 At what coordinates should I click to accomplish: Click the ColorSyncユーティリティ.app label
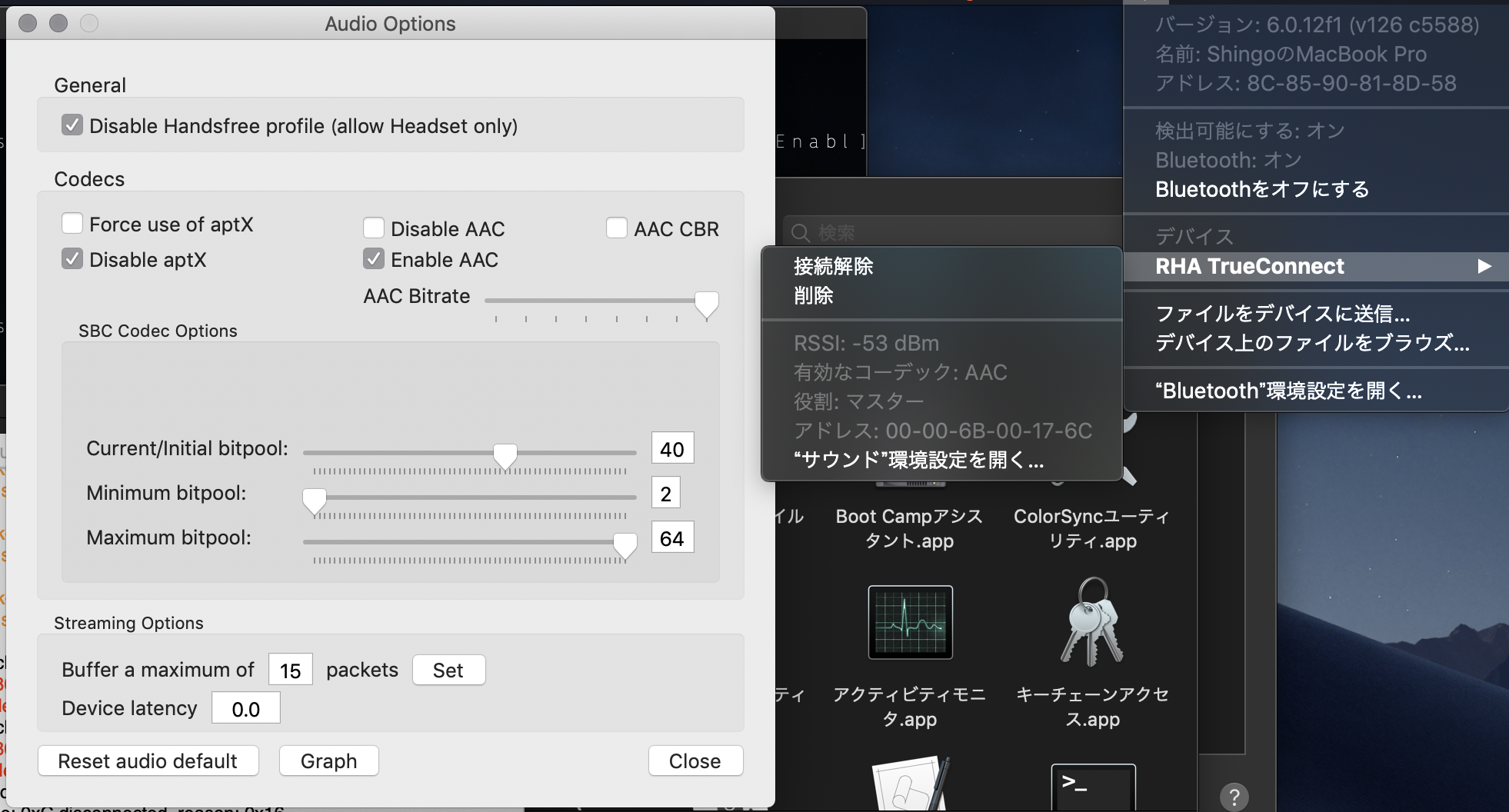pos(1092,528)
